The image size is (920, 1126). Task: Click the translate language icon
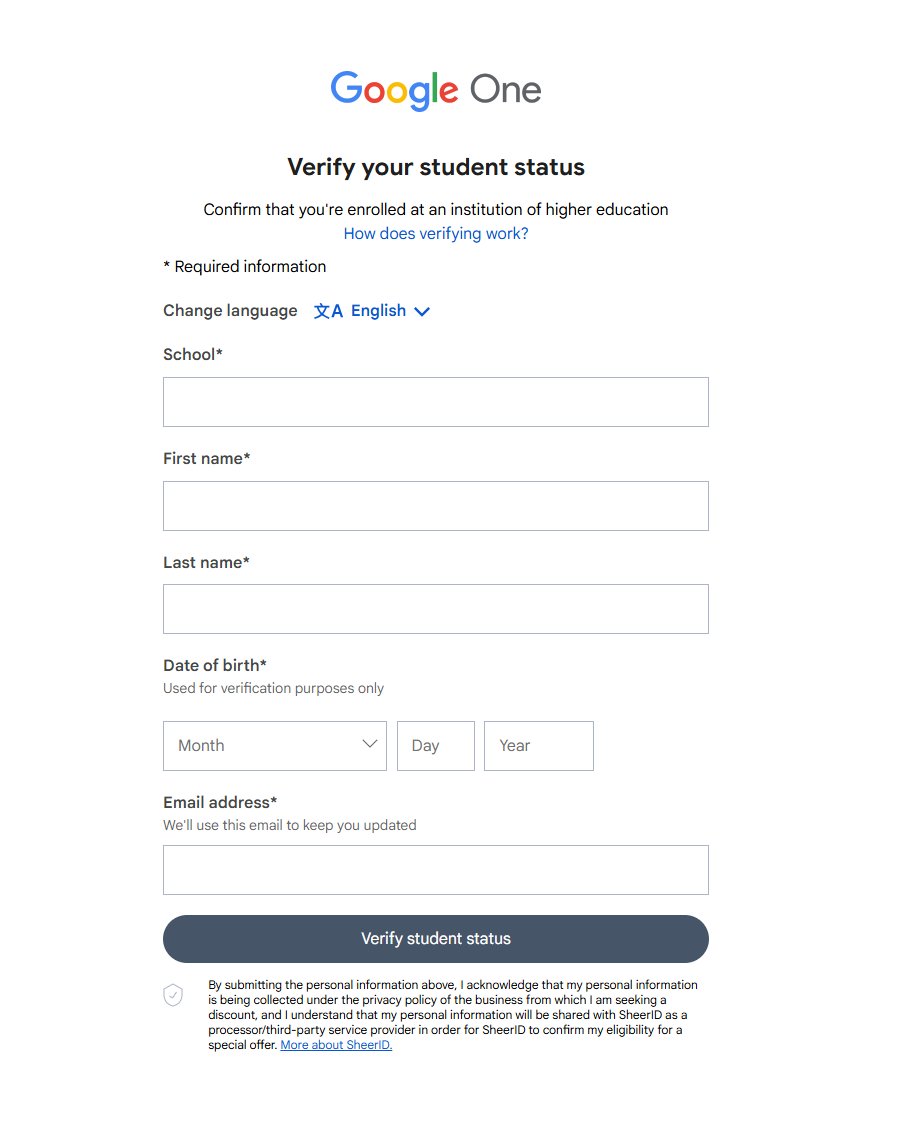coord(328,311)
